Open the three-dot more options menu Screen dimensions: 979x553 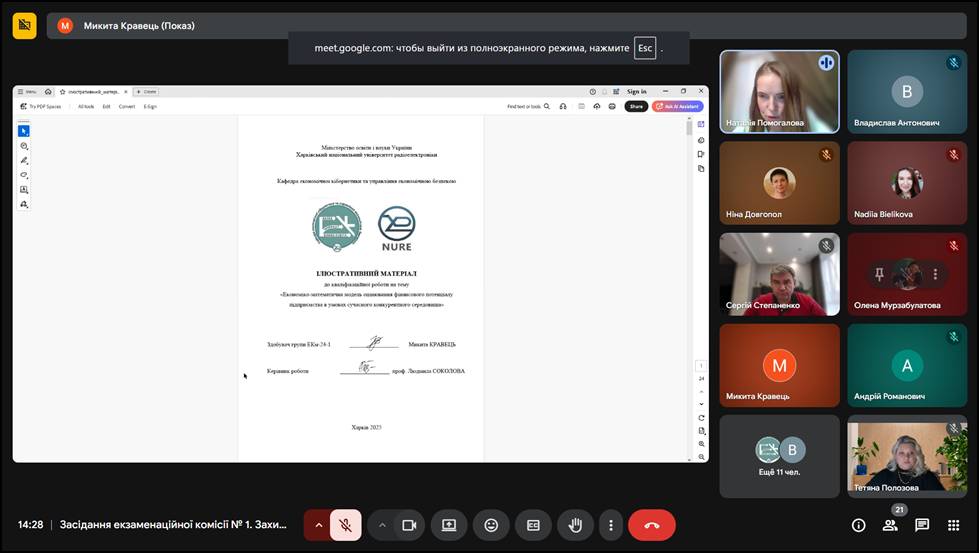(610, 525)
